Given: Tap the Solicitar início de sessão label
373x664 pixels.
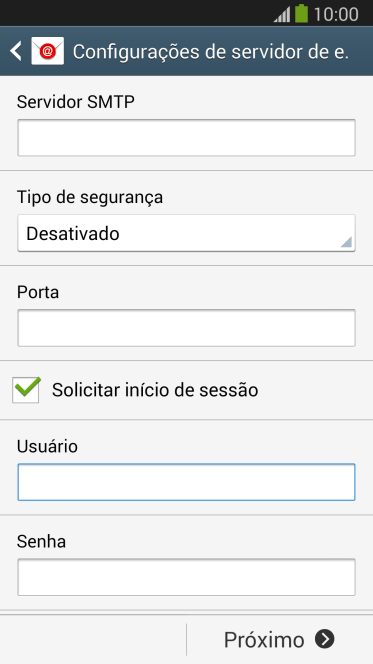Looking at the screenshot, I should [x=155, y=390].
